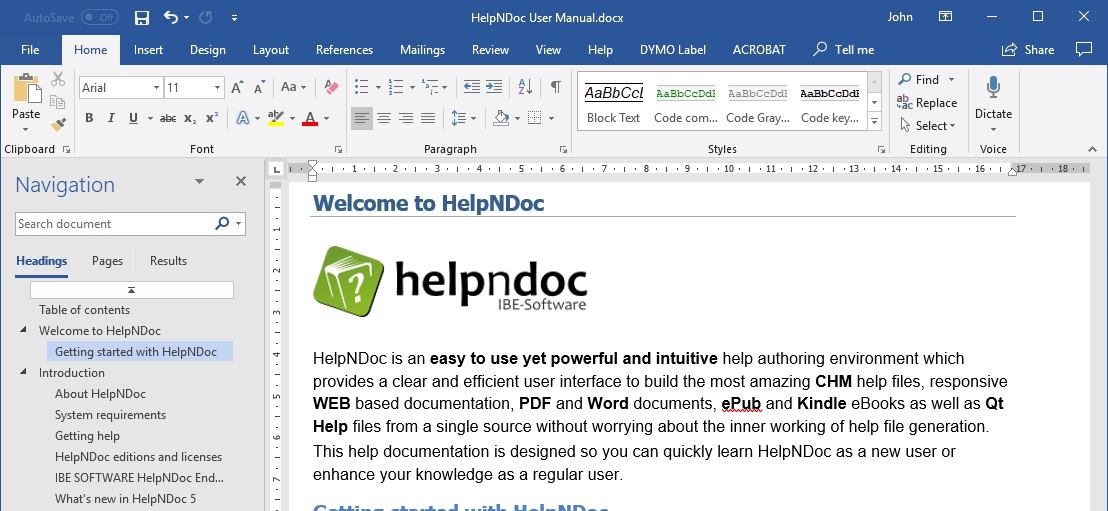Open Paragraph dialog launcher

[563, 149]
